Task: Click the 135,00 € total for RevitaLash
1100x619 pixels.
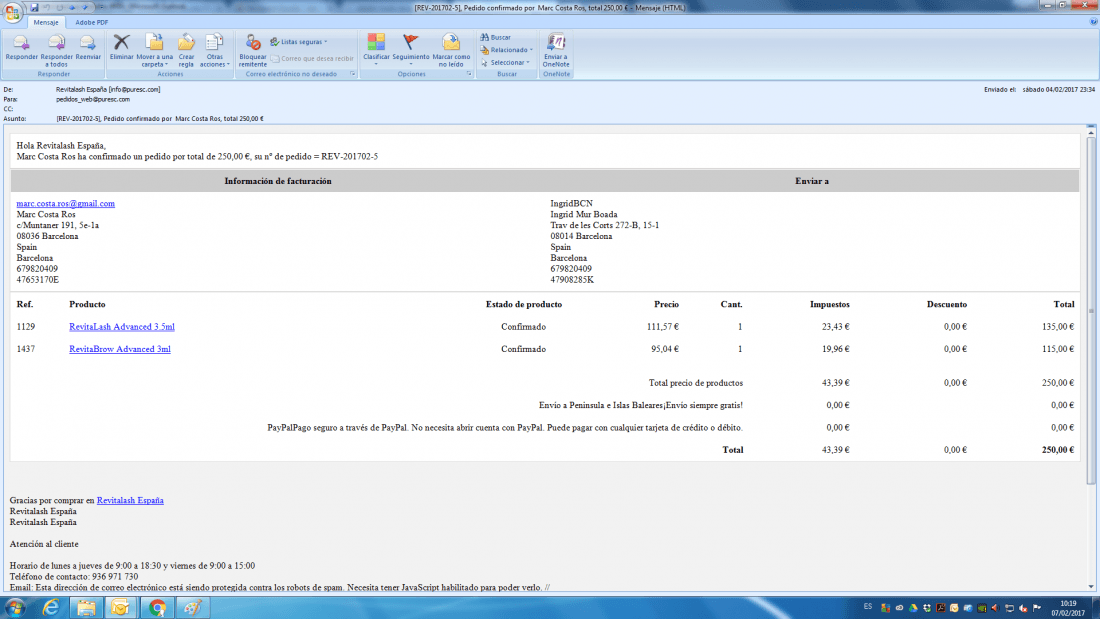Action: pos(1058,327)
